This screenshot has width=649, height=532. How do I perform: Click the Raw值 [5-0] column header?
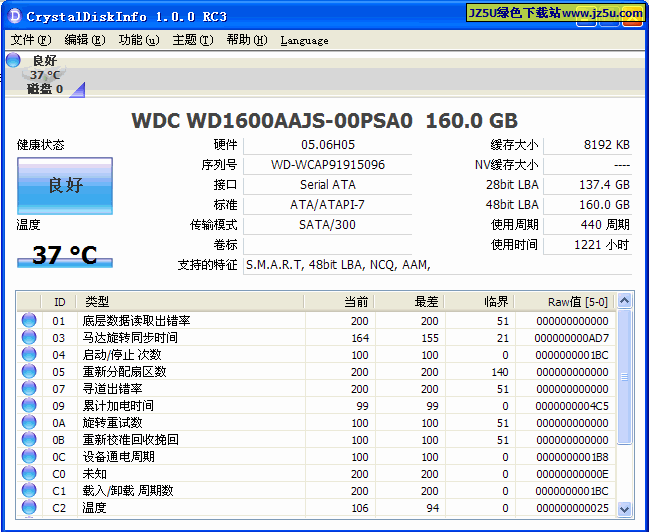point(565,302)
